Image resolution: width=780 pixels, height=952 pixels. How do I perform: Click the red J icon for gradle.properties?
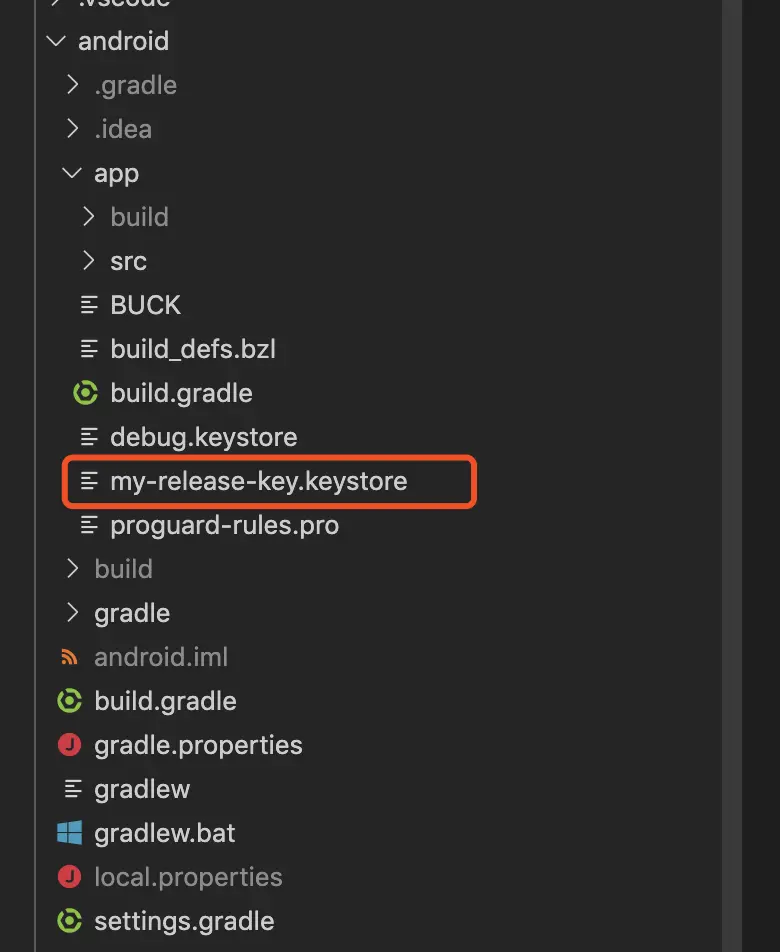[x=69, y=745]
